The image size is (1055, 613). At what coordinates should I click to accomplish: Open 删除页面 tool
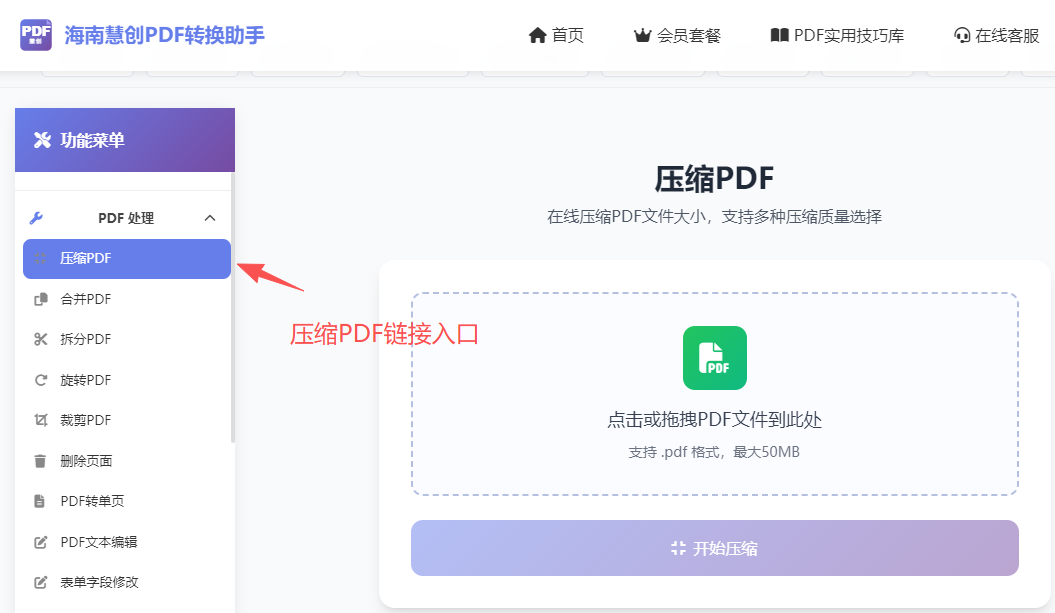(86, 461)
